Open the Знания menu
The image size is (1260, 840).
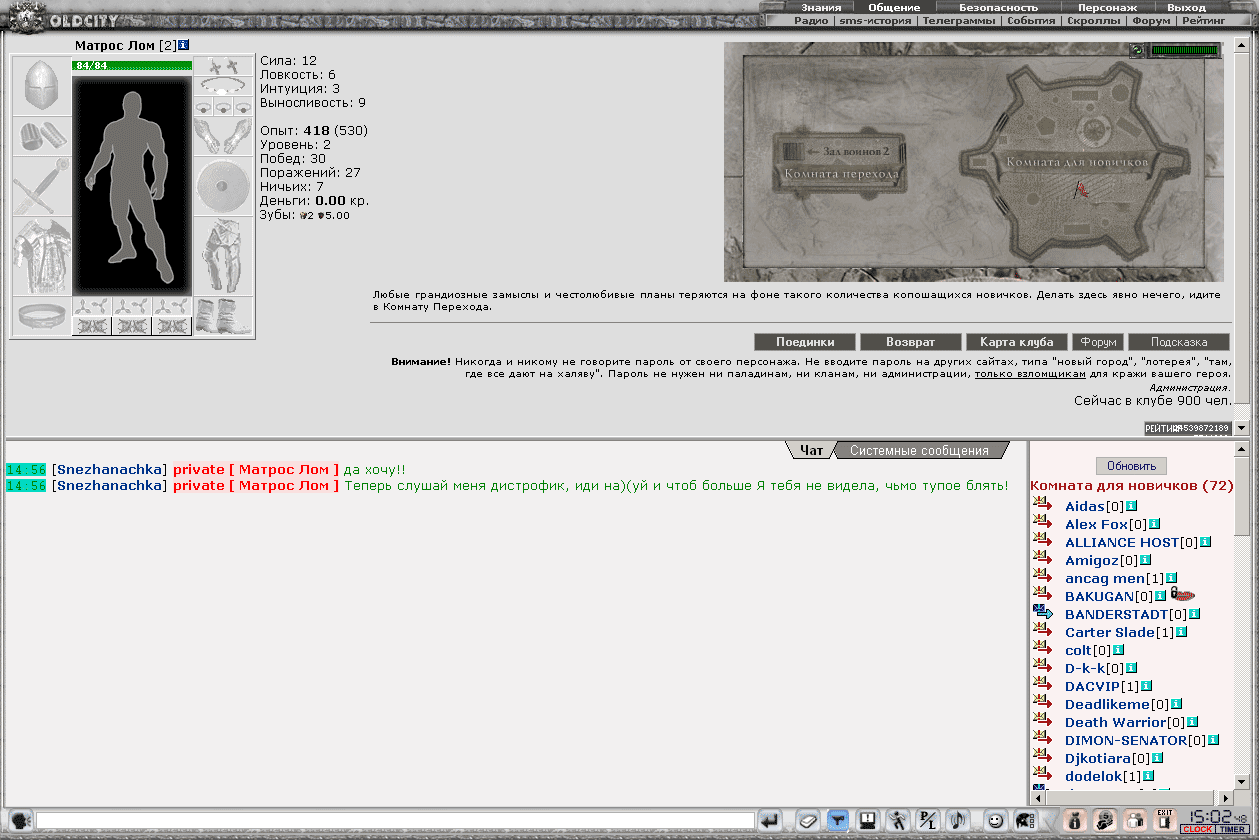tap(820, 7)
